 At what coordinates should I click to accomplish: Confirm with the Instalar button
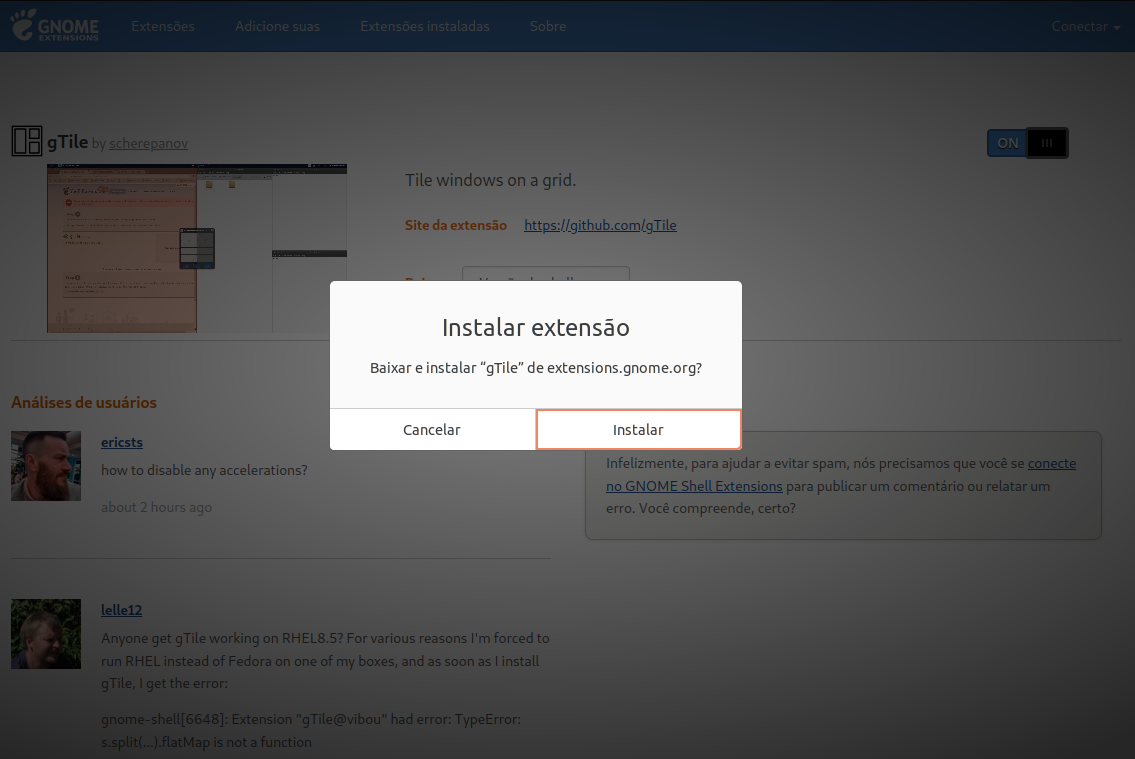pos(638,429)
